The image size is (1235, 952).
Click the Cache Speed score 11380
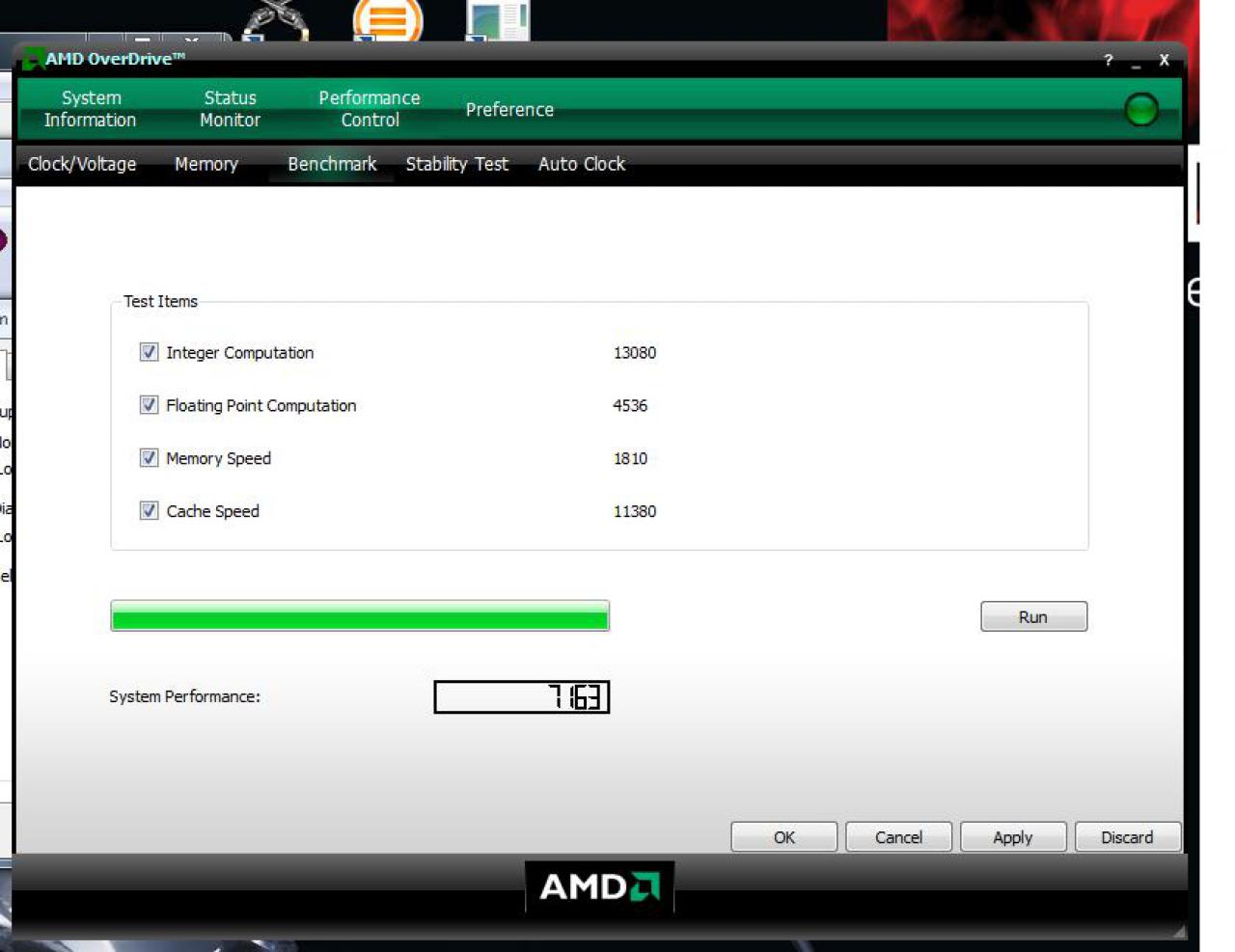[x=635, y=511]
